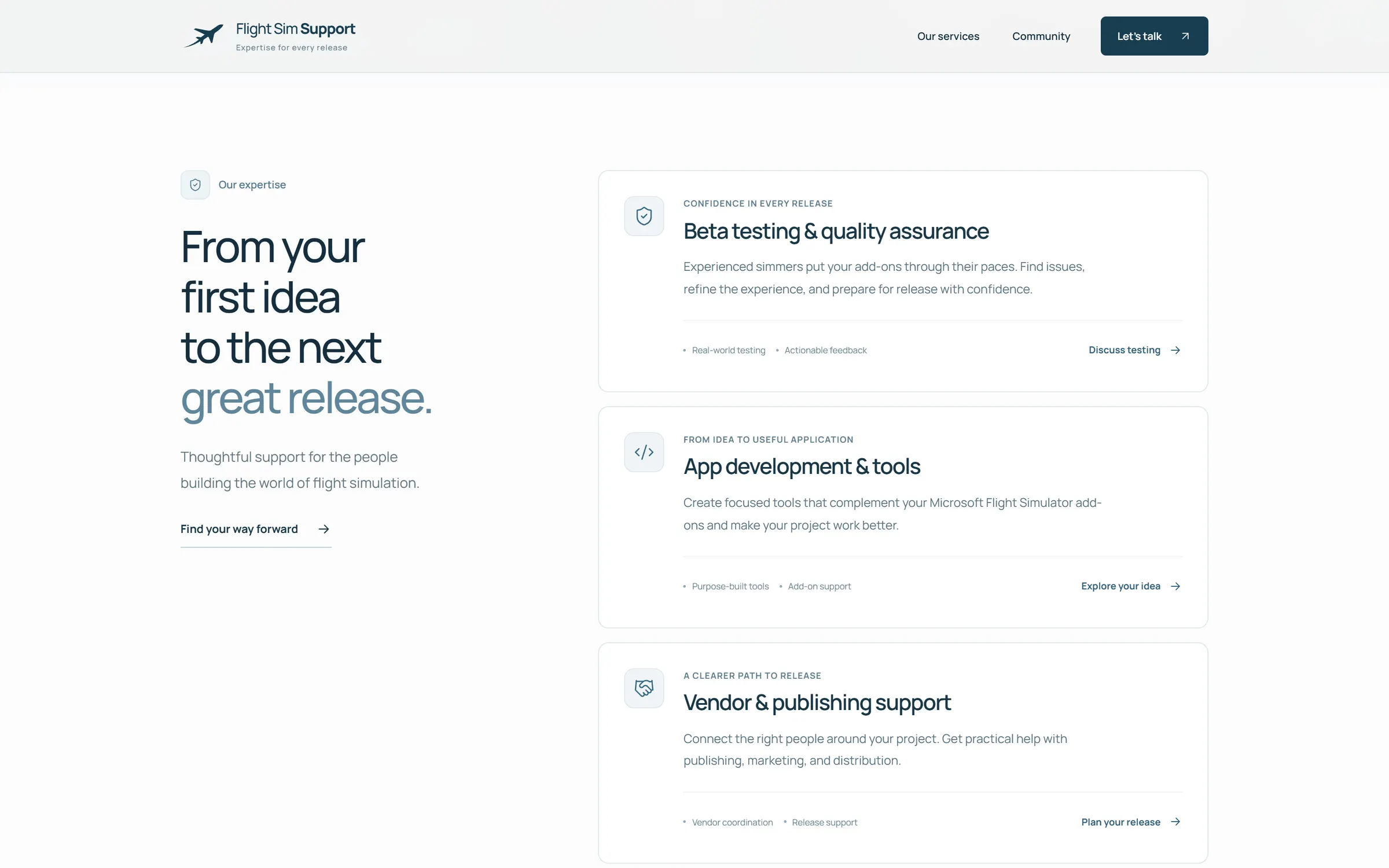Click the Expertise for every release tagline

[x=291, y=47]
